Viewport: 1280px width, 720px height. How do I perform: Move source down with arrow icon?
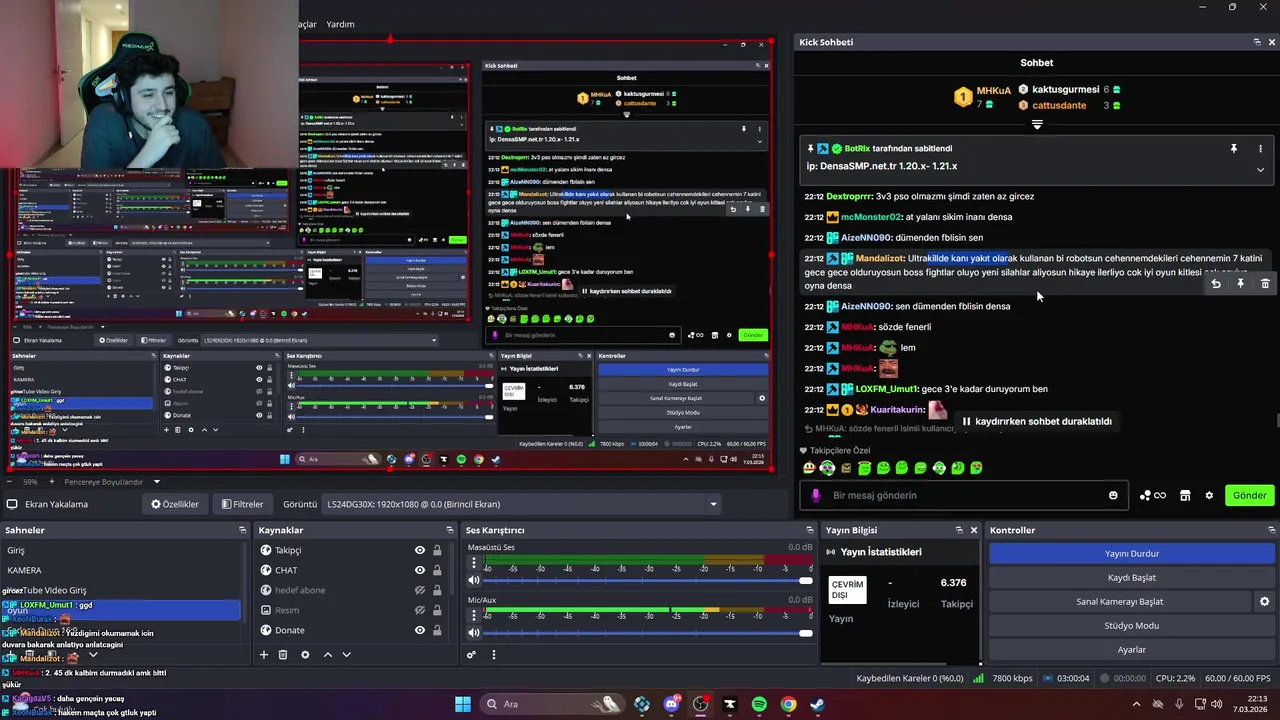[346, 655]
